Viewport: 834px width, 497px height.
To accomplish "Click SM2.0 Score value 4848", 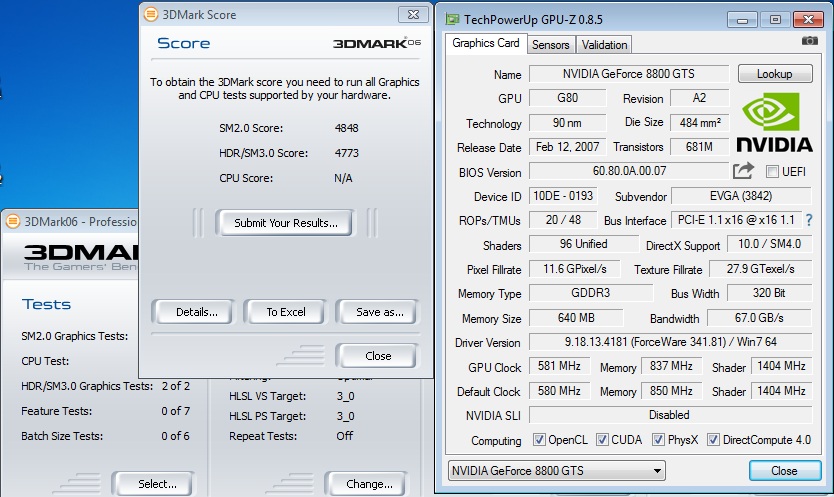I will 347,128.
